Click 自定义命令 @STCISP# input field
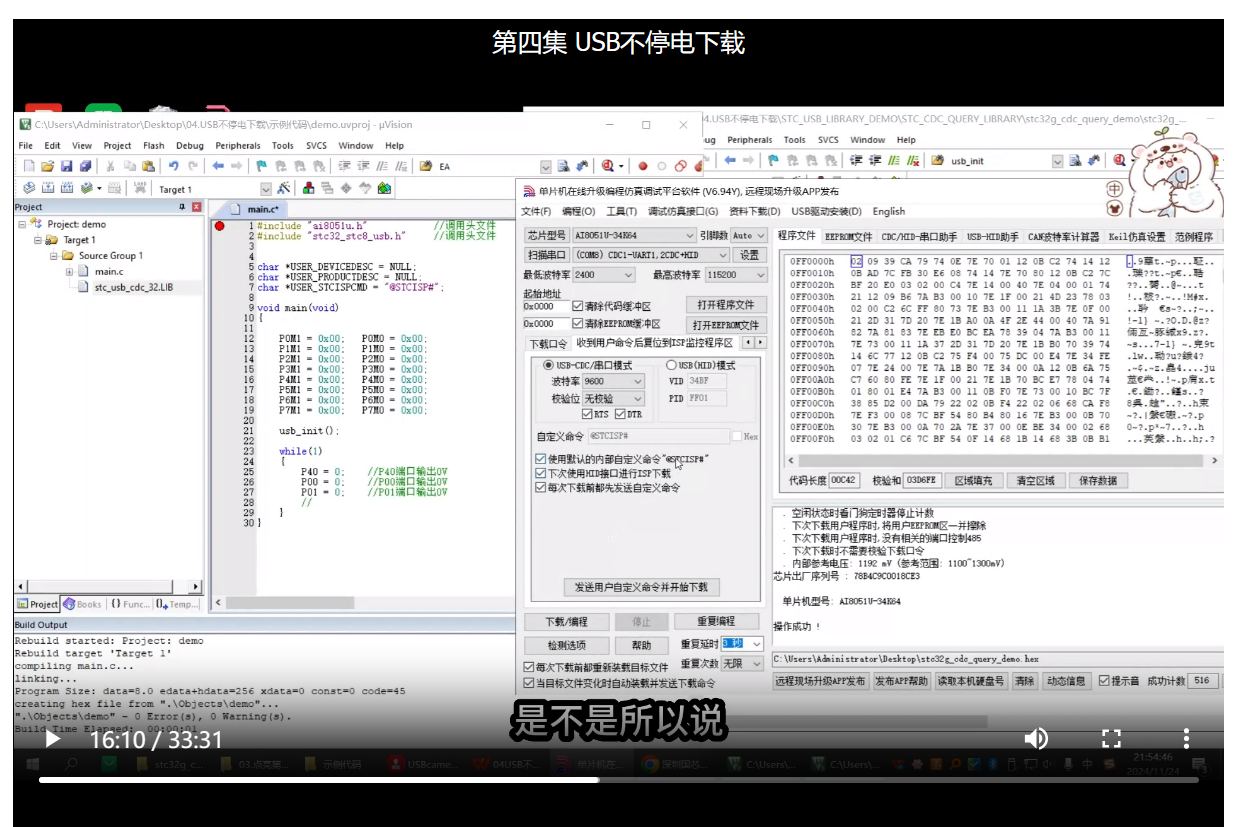Viewport: 1236px width, 827px height. (658, 437)
